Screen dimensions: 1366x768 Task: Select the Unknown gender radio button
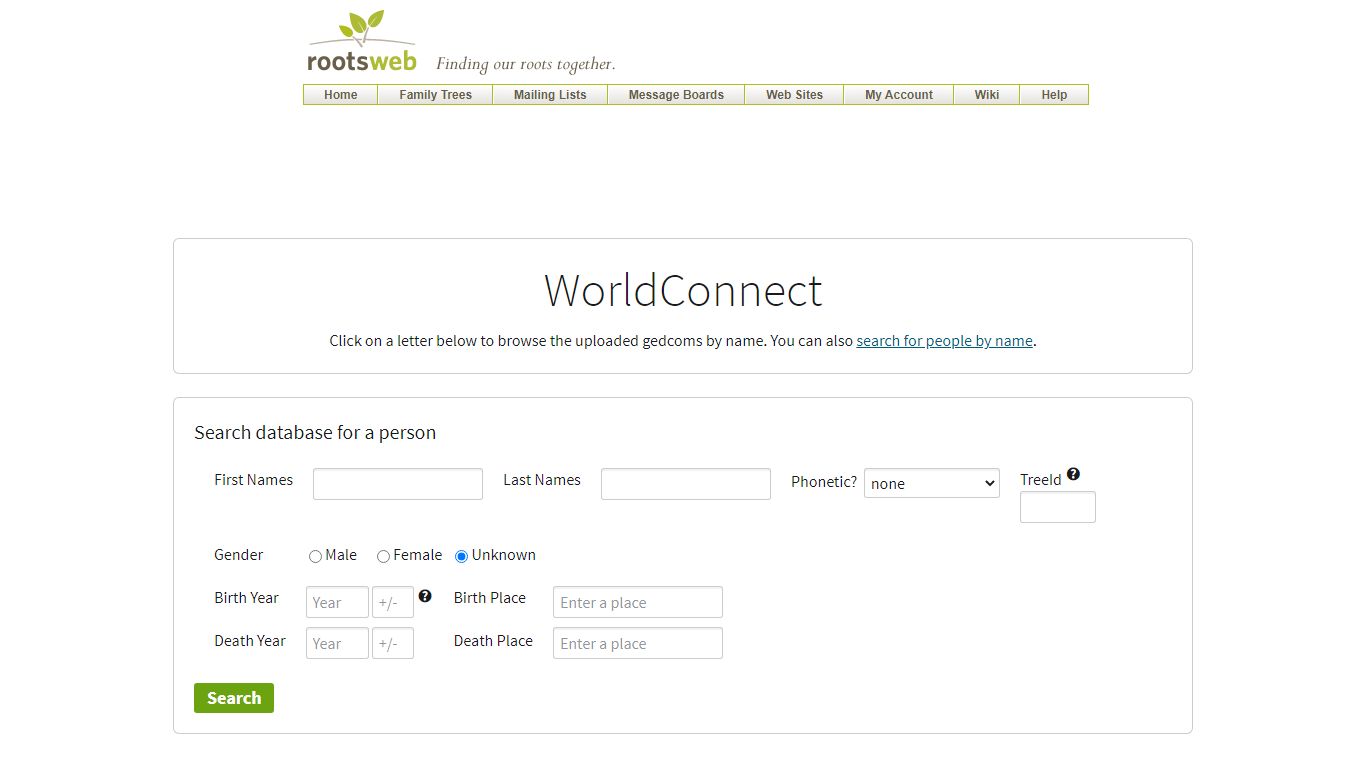(461, 556)
